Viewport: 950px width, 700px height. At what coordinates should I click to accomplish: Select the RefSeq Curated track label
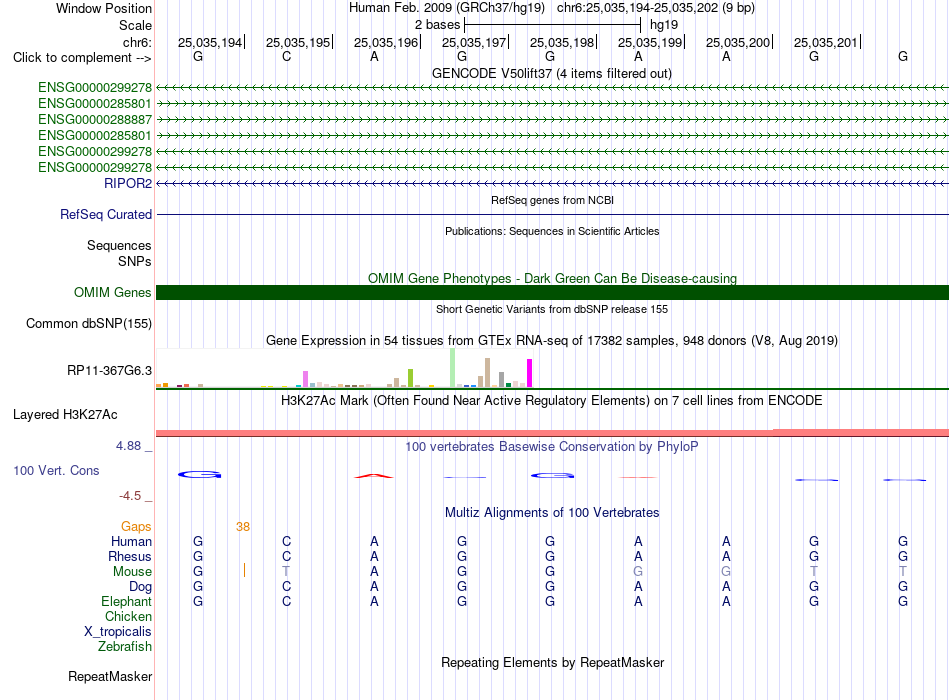(x=106, y=215)
